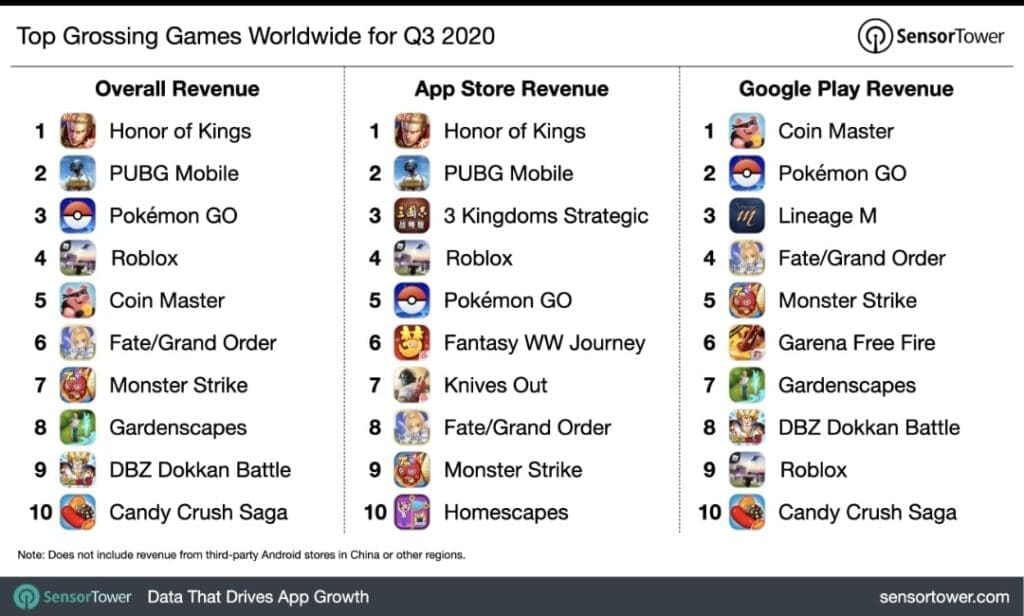The height and width of the screenshot is (616, 1024).
Task: Click the Pokémon GO label in Google Play column
Action: [x=842, y=173]
